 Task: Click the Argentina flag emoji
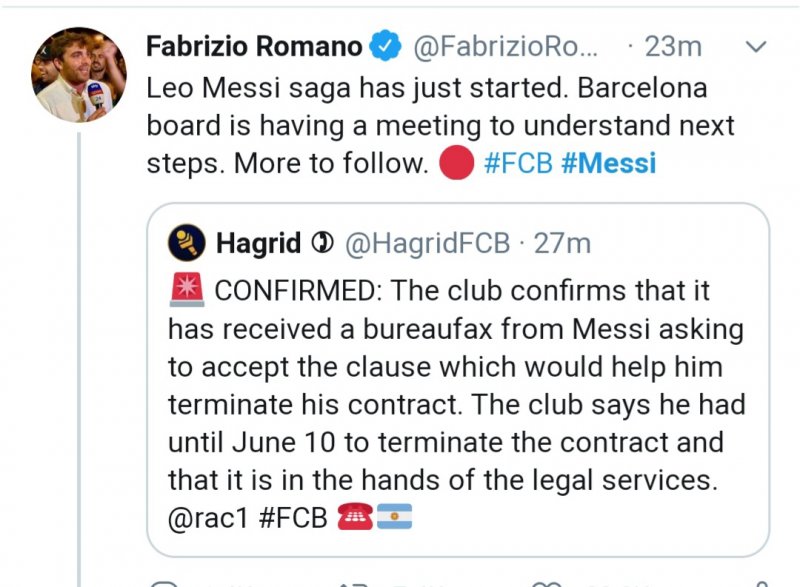point(393,518)
